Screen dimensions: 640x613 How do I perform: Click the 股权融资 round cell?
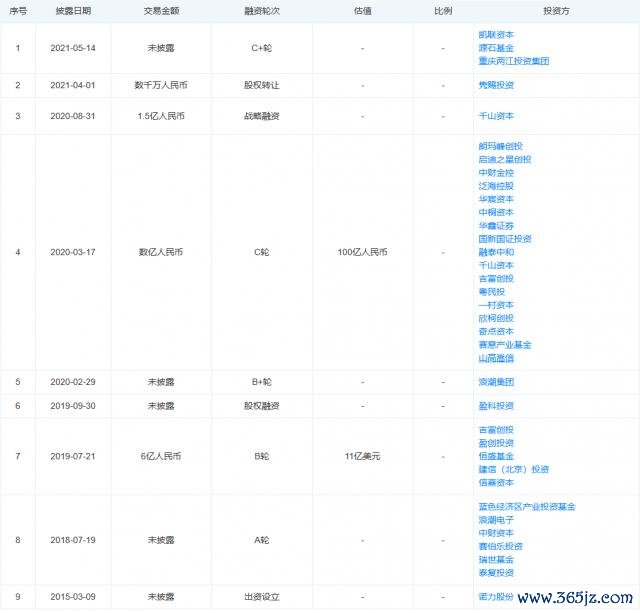[262, 406]
